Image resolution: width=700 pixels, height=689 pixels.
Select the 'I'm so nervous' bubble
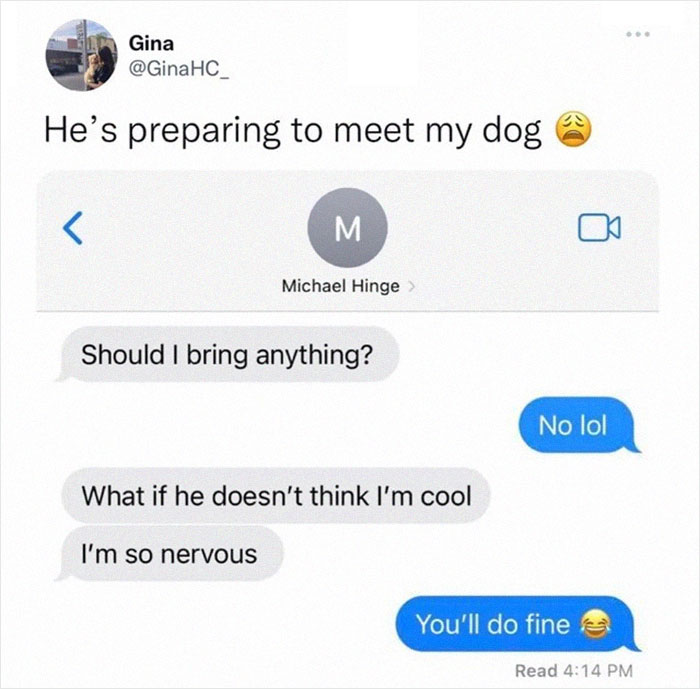[169, 554]
